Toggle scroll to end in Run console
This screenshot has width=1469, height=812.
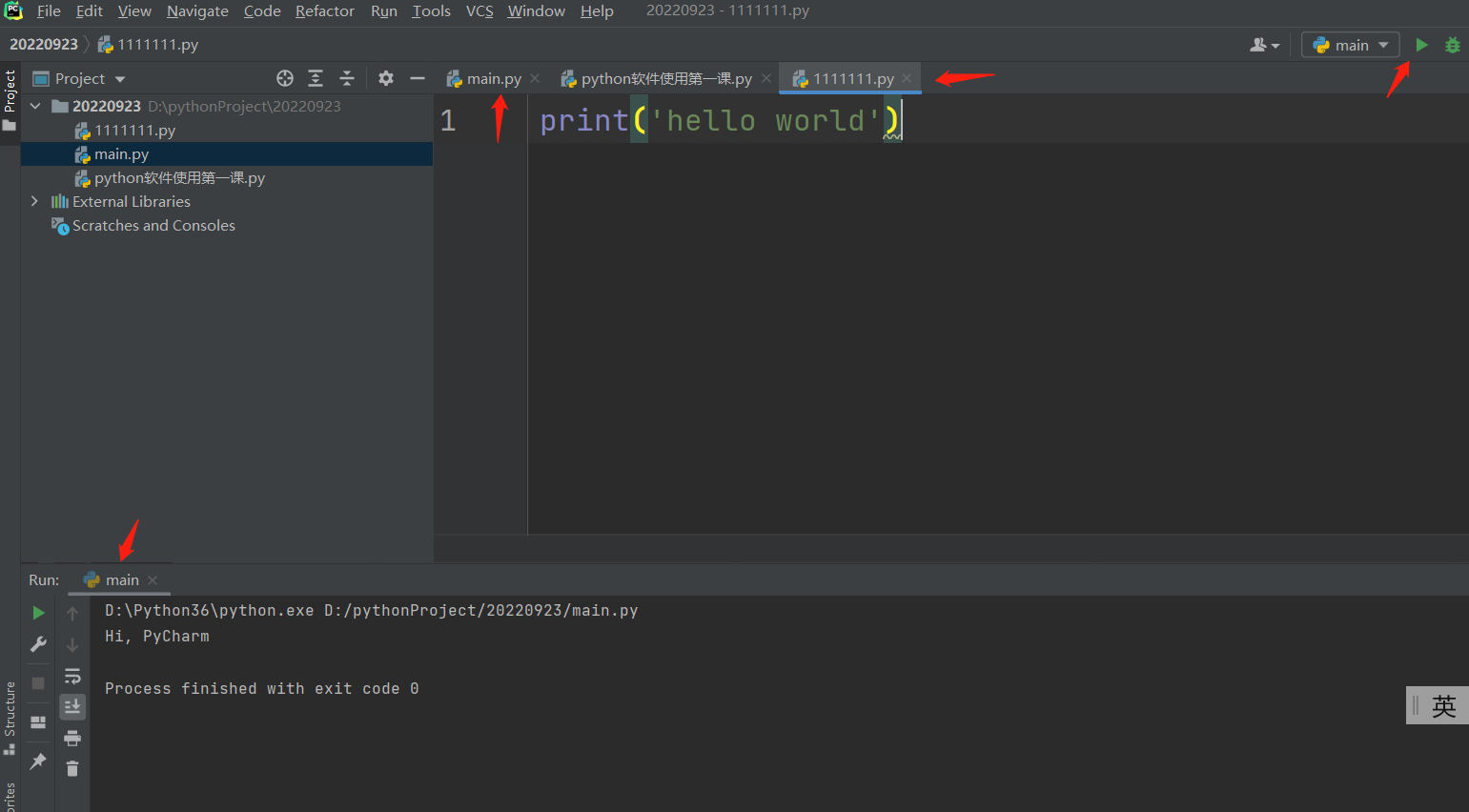[72, 706]
